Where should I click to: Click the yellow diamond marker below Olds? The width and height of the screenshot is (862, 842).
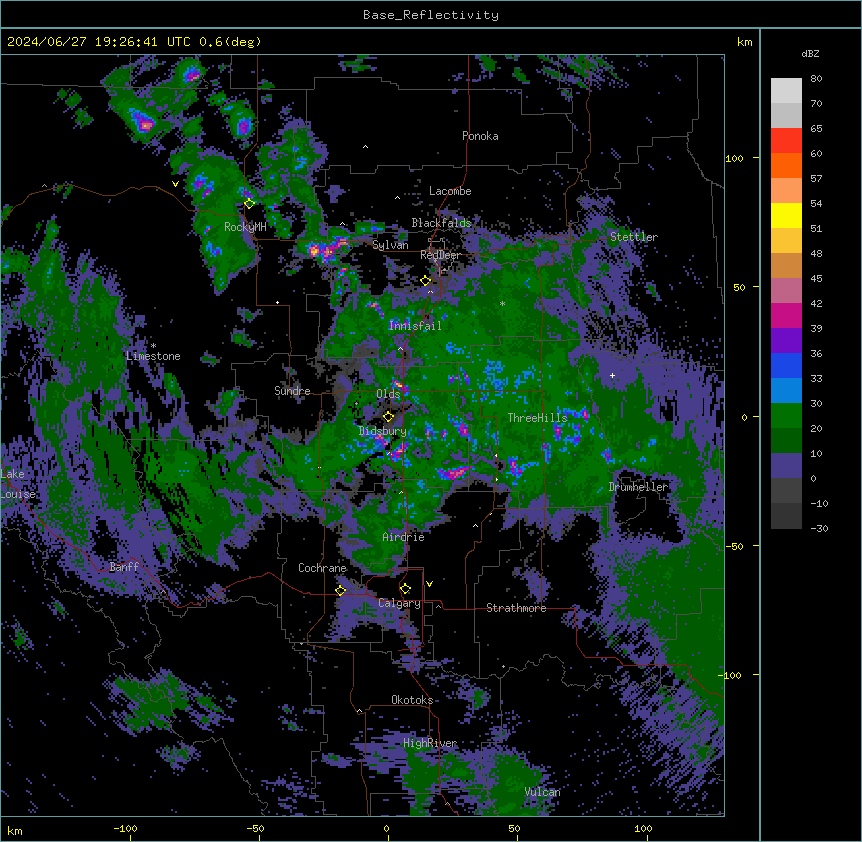point(388,417)
